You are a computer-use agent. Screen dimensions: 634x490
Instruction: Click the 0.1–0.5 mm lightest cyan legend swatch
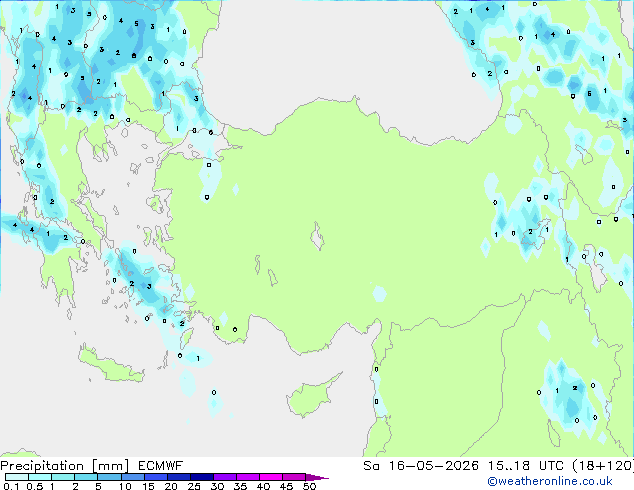17,477
